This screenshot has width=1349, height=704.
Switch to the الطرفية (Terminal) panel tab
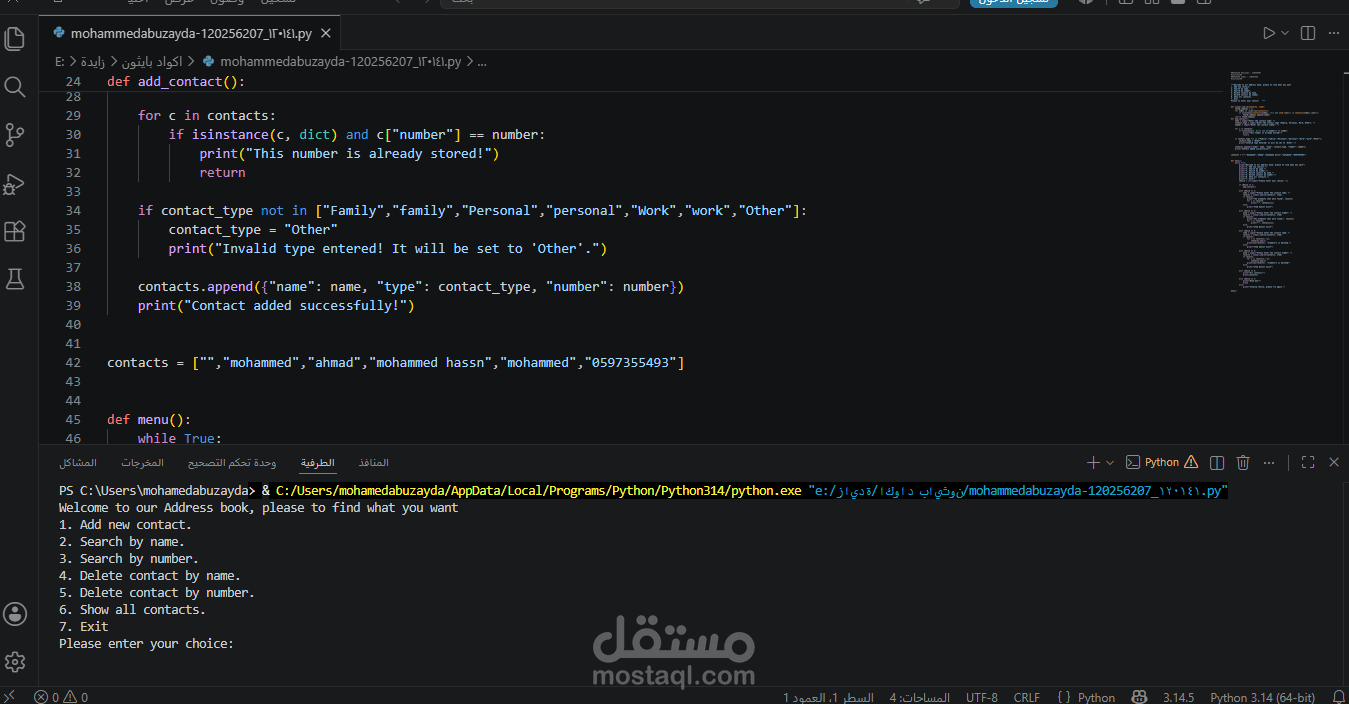[318, 463]
